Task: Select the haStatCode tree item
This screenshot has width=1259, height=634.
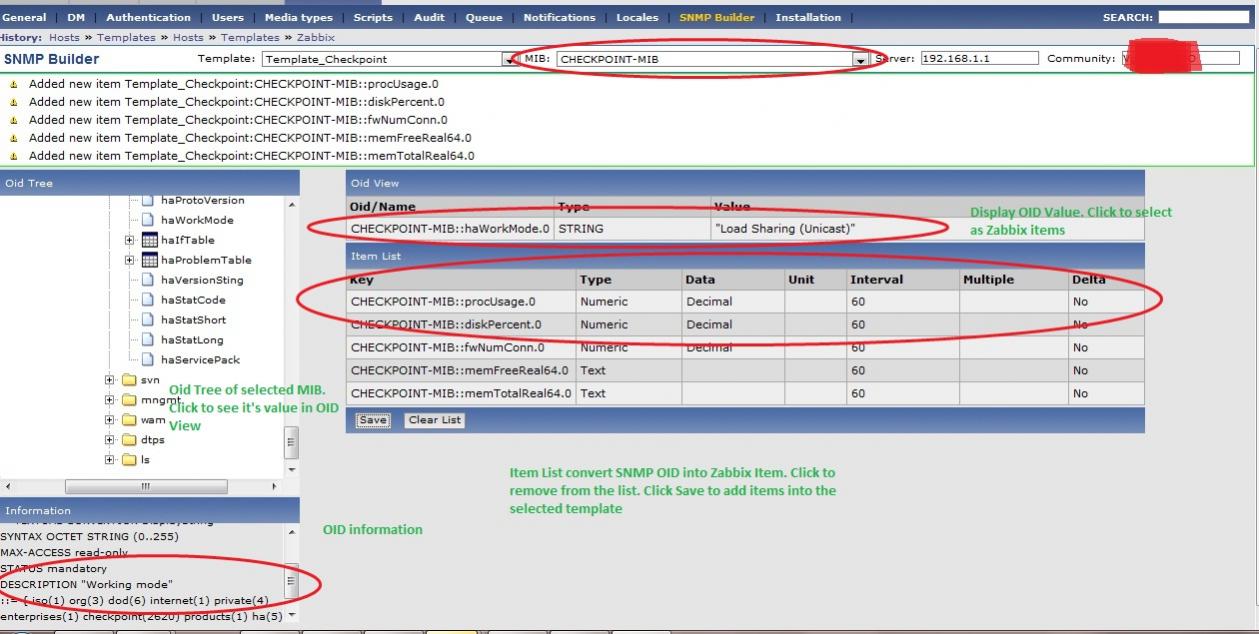Action: click(193, 300)
